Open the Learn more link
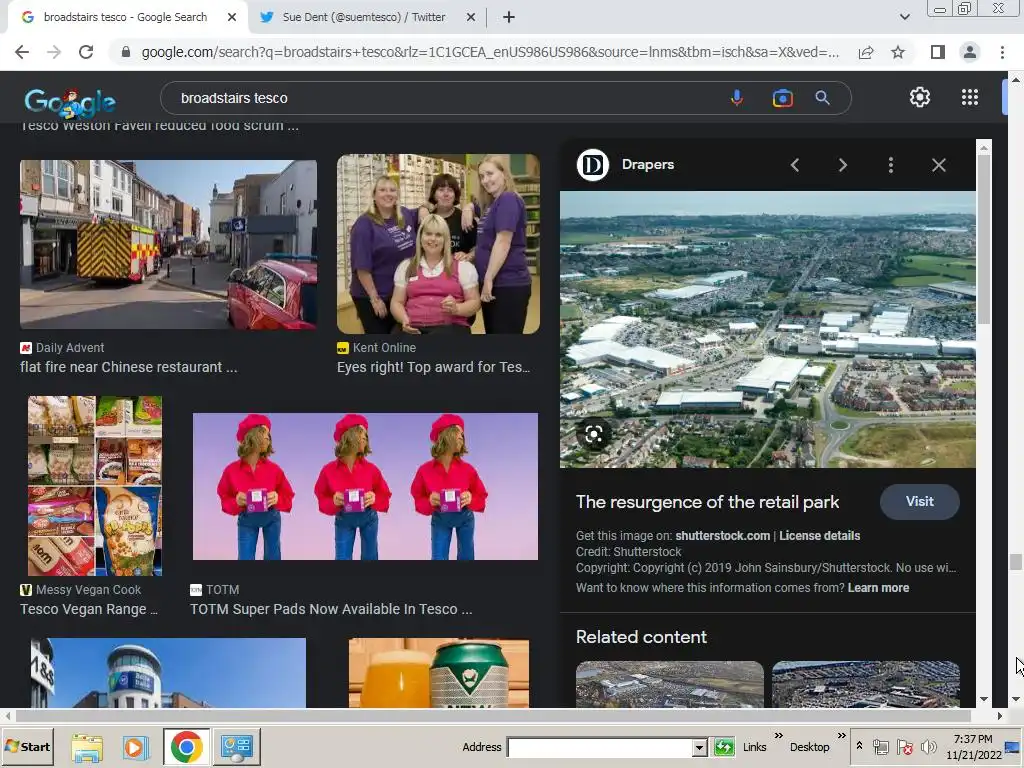 click(x=878, y=588)
